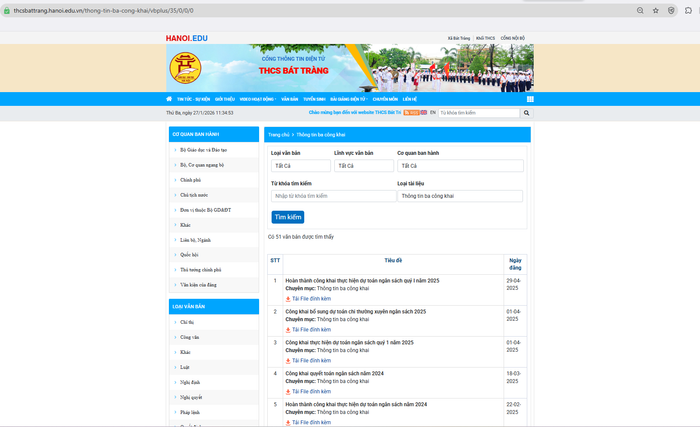Open Tải File đính kèm for quý 1 năm 2025
This screenshot has width=700, height=427.
tap(311, 361)
